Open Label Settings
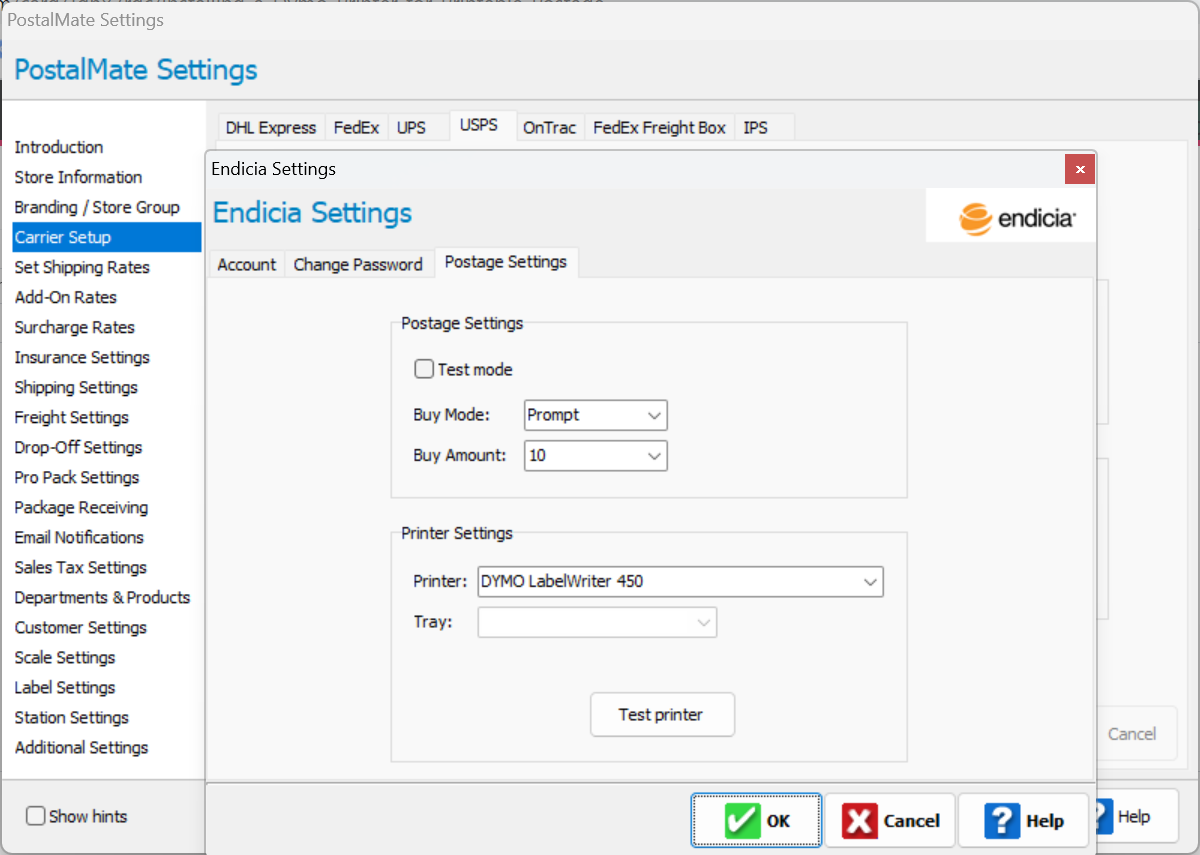This screenshot has width=1200, height=855. 65,687
